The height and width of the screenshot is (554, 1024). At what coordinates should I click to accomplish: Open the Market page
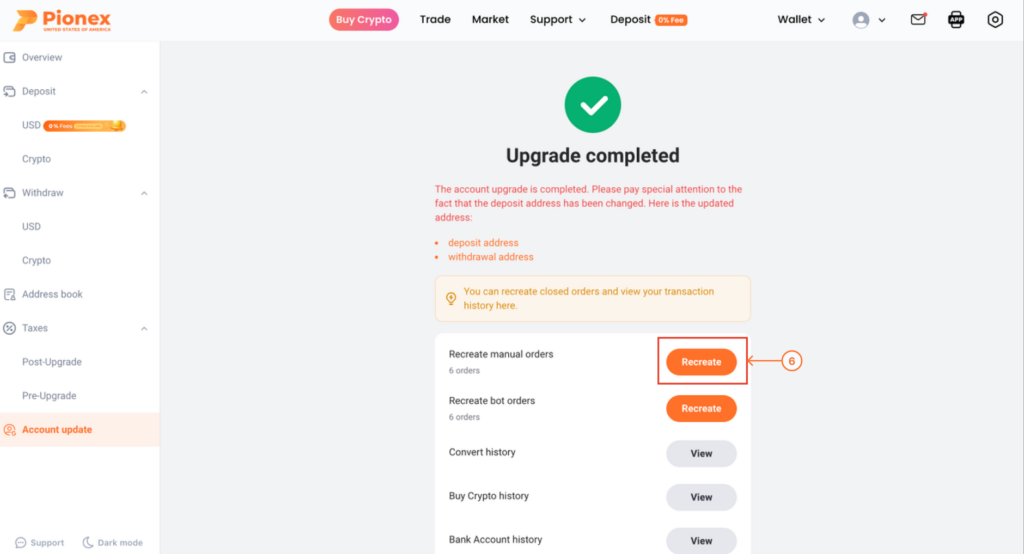[x=490, y=20]
